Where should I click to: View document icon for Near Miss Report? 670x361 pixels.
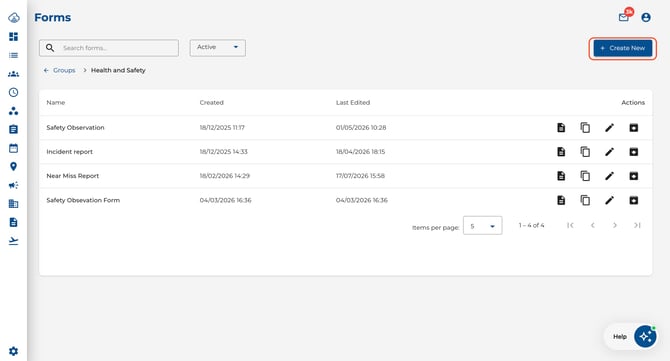561,176
